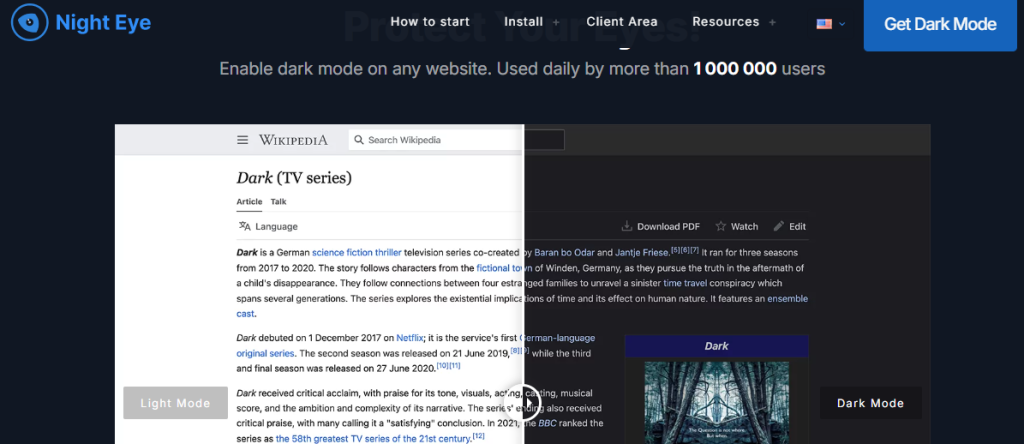Open the thriller link

(x=388, y=252)
